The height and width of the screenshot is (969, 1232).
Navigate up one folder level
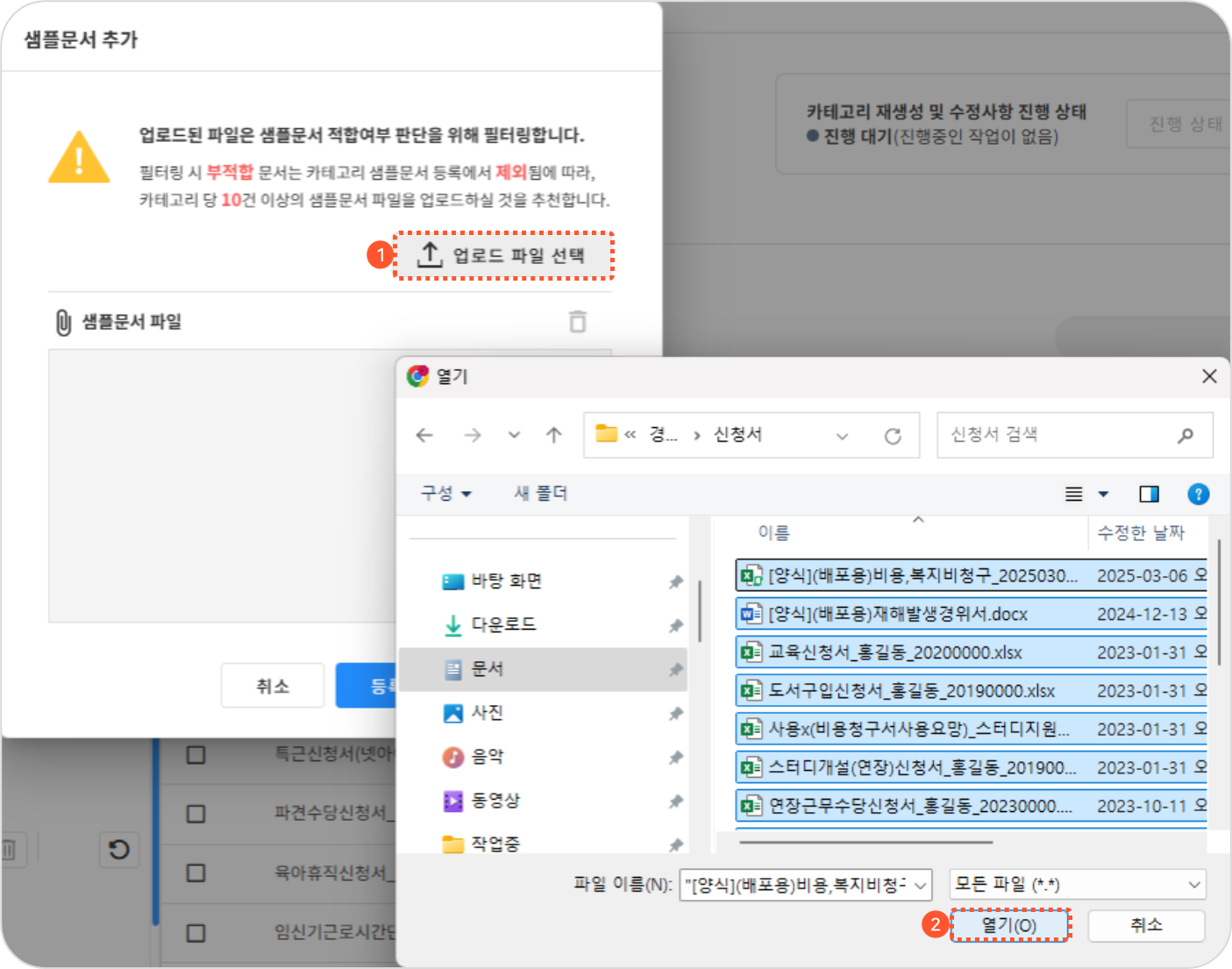(553, 435)
